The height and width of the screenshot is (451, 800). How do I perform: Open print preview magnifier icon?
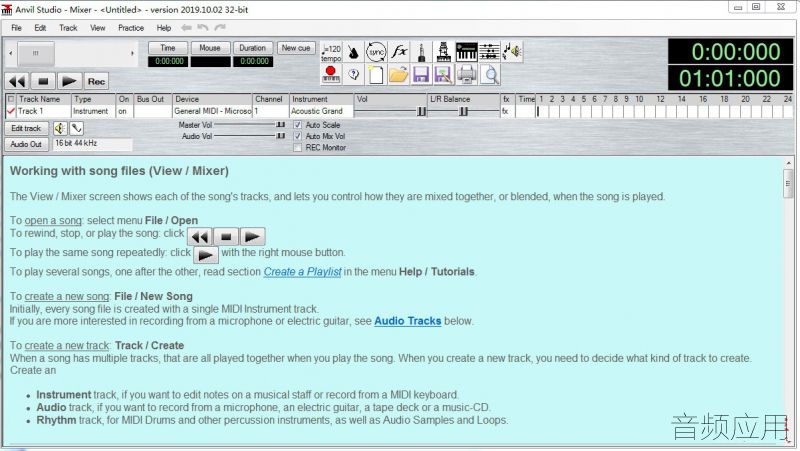point(490,74)
